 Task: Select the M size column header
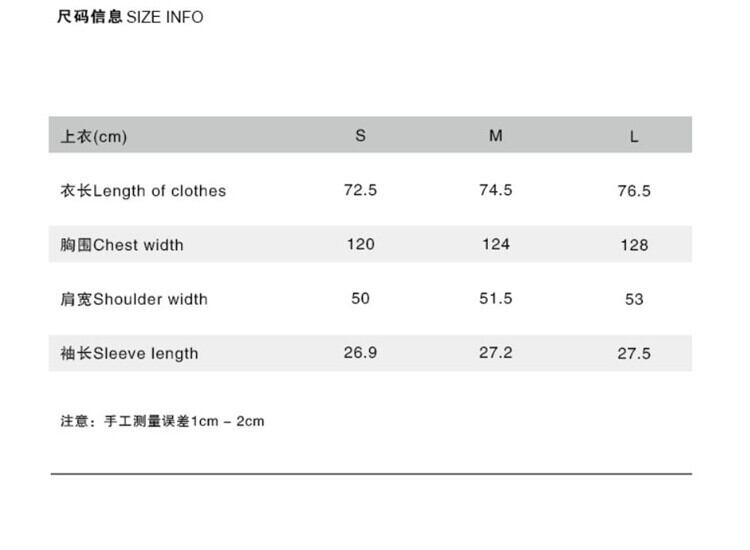click(495, 136)
